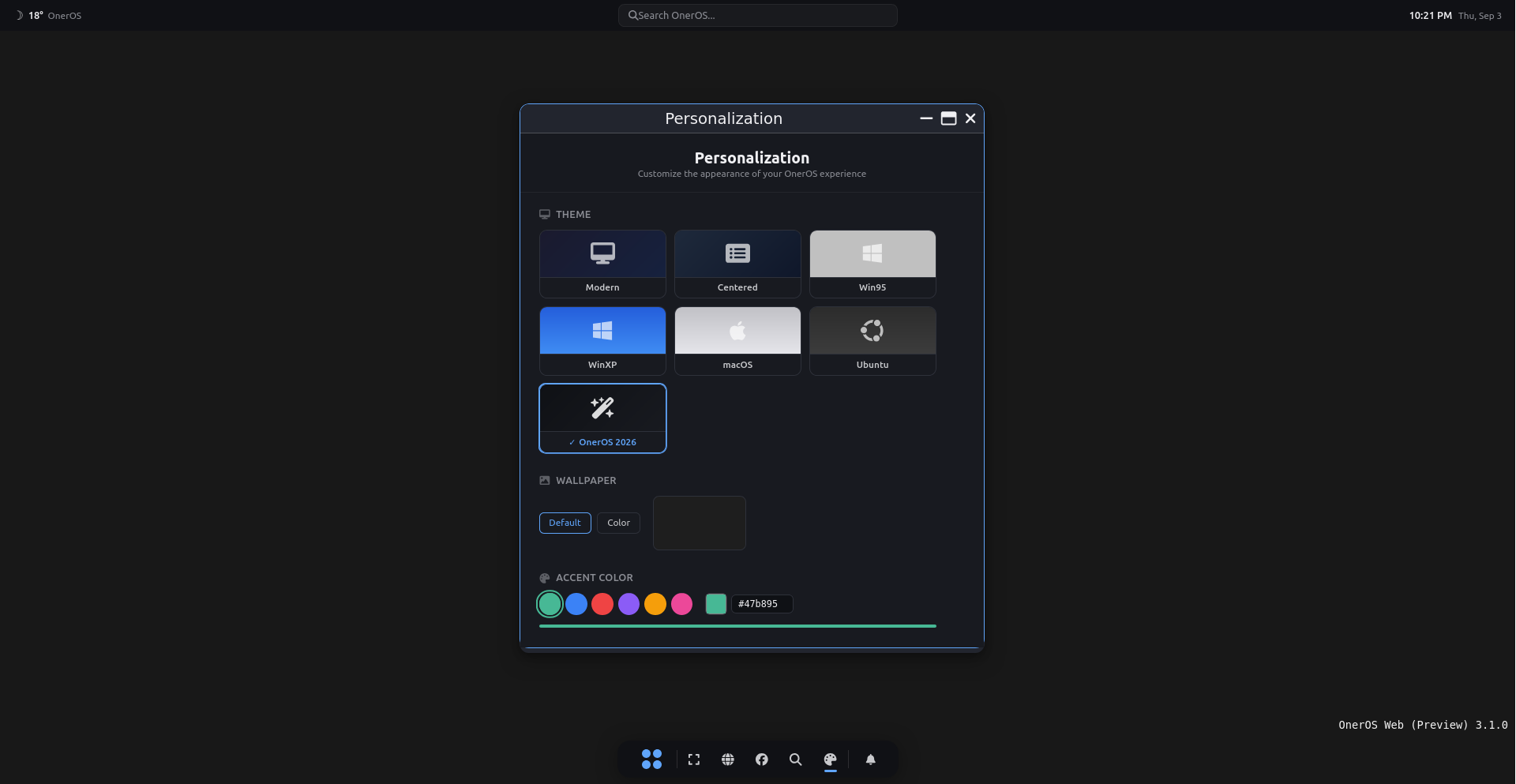Open the custom square color picker swatch
1516x784 pixels.
pyautogui.click(x=716, y=604)
